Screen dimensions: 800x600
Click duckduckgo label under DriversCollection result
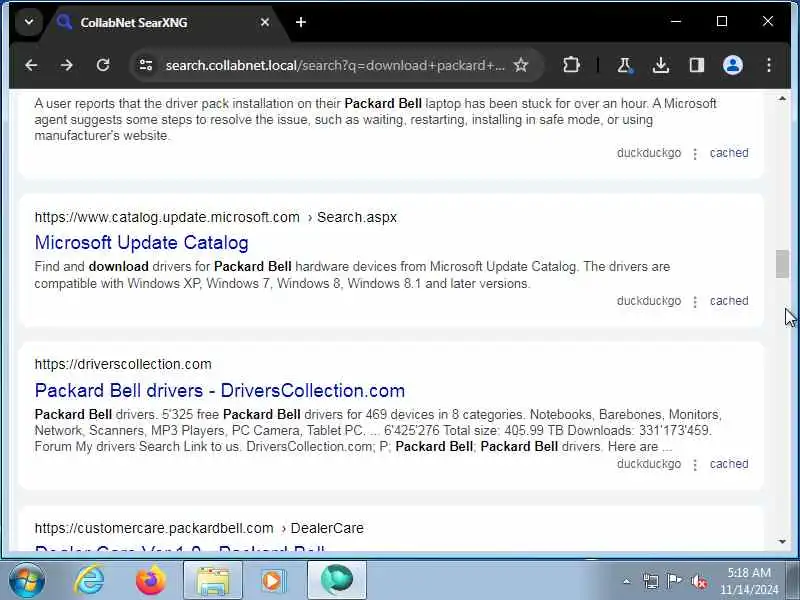pos(648,464)
